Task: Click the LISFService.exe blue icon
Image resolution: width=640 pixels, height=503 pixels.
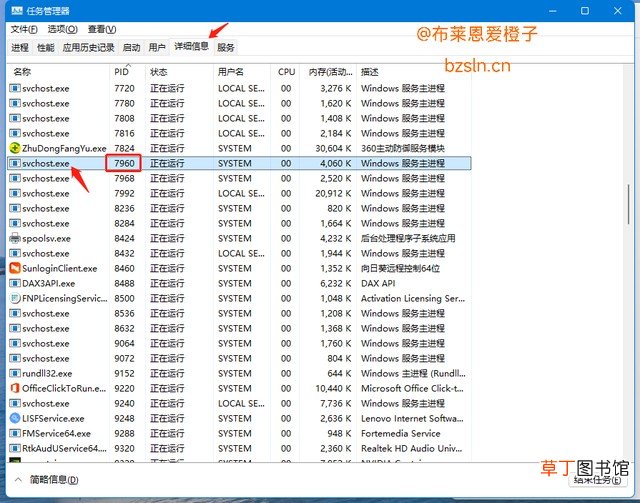Action: [15, 418]
